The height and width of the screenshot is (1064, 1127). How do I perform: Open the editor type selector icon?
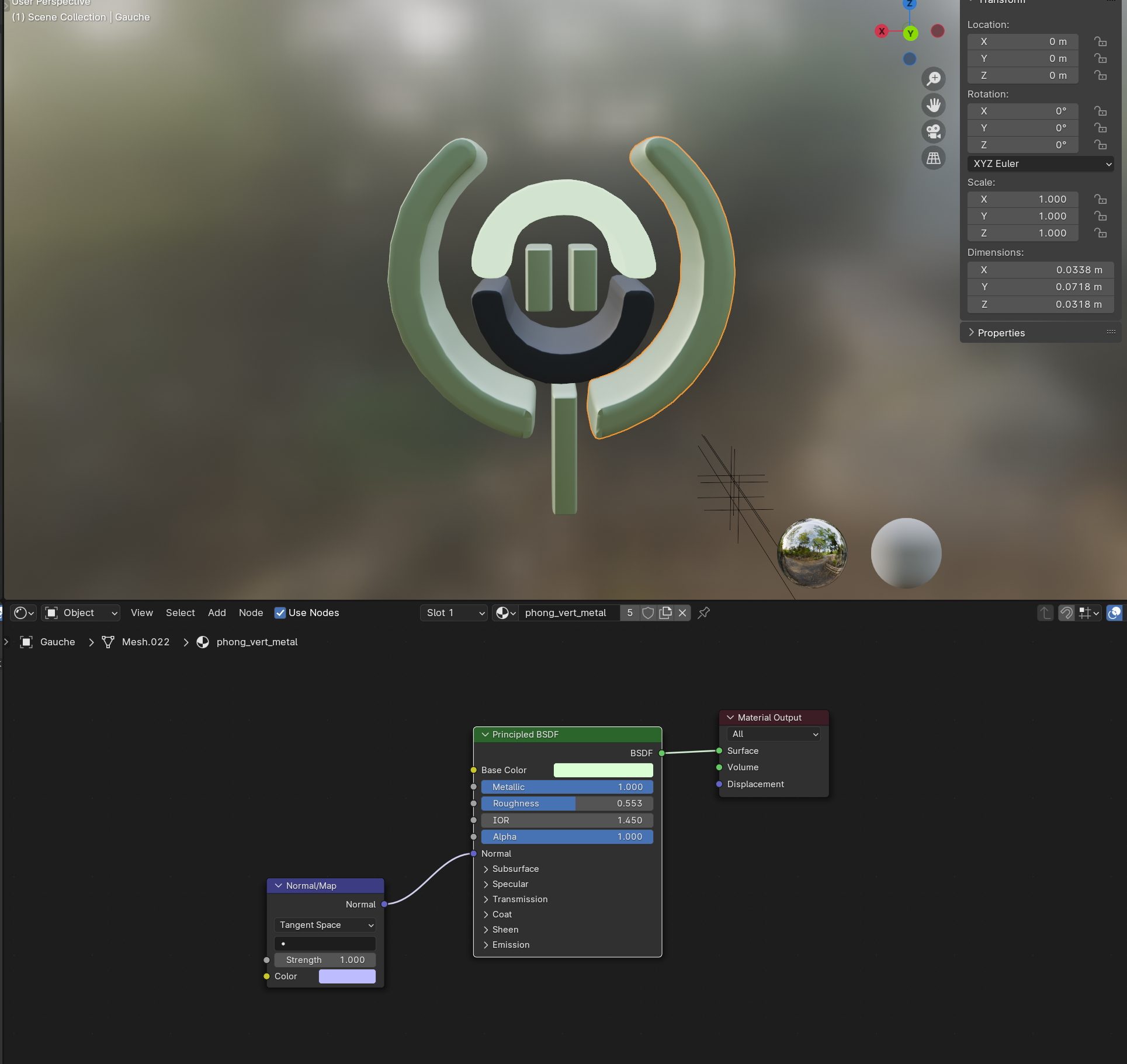23,613
